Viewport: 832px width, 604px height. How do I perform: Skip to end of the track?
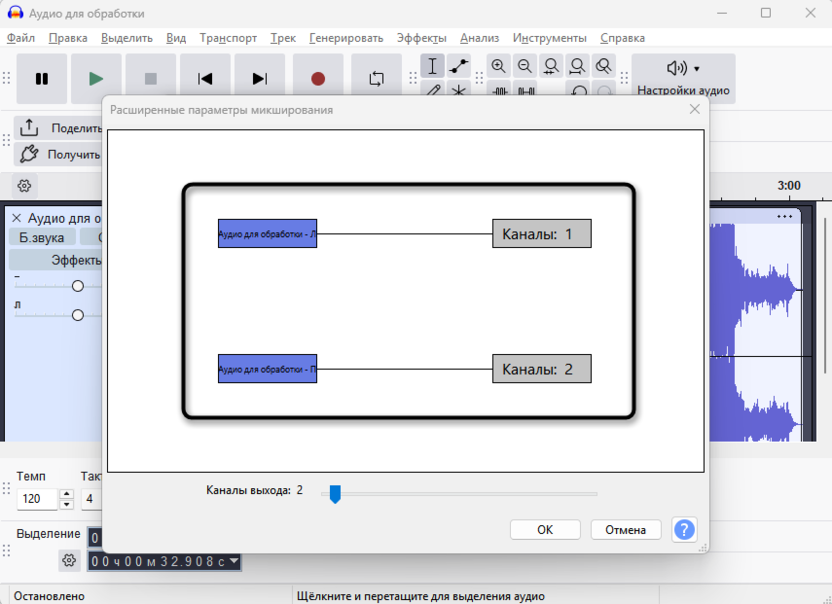(x=259, y=79)
